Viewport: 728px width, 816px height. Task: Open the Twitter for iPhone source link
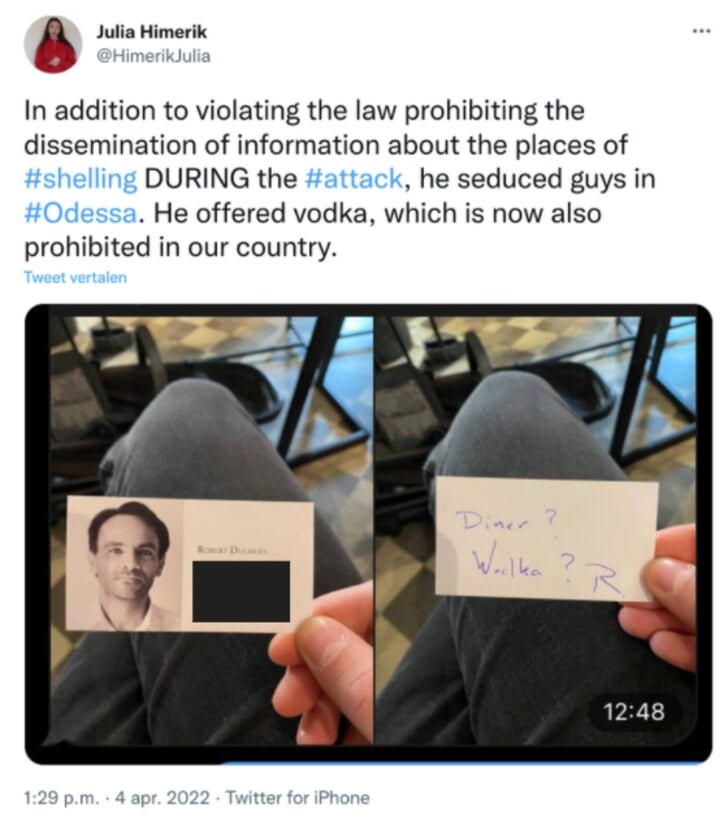coord(298,797)
